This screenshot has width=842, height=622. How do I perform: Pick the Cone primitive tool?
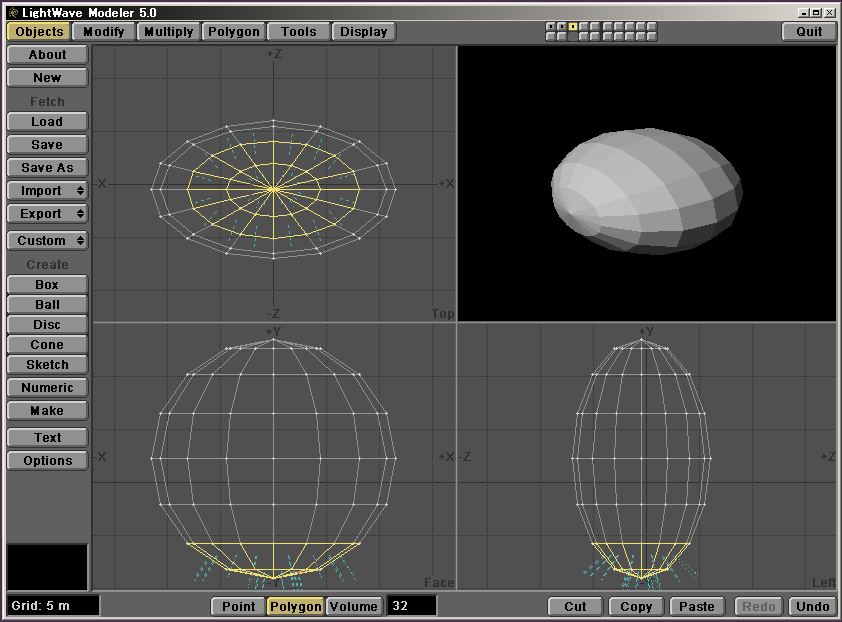[x=47, y=345]
